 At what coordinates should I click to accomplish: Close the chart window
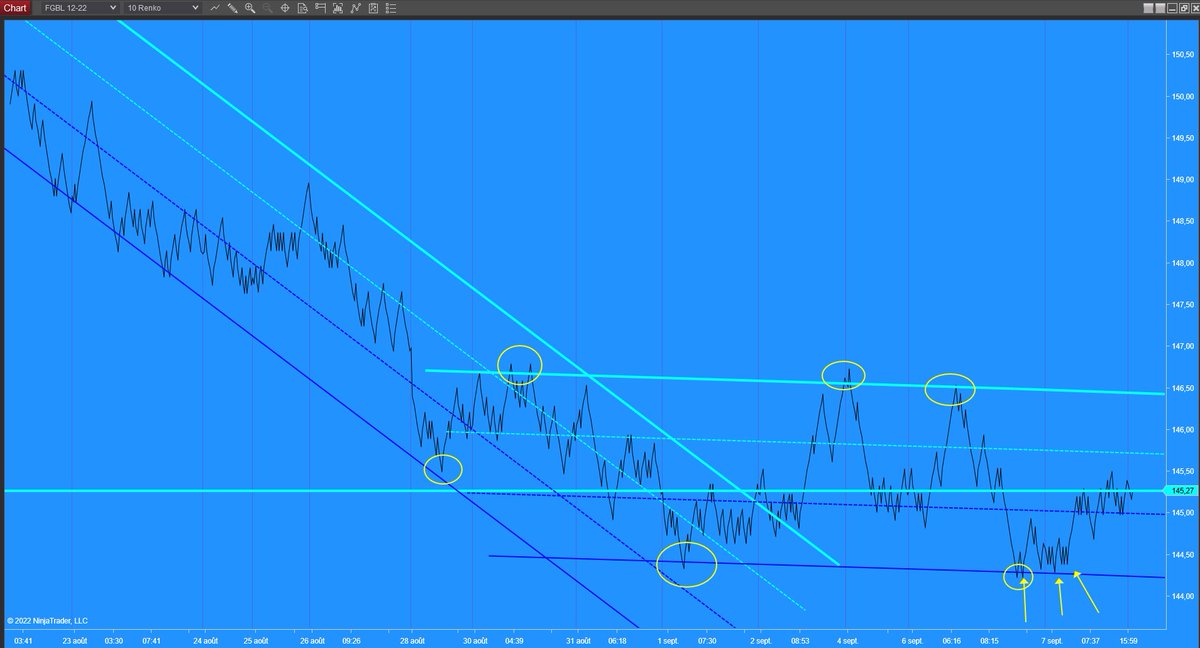1196,8
